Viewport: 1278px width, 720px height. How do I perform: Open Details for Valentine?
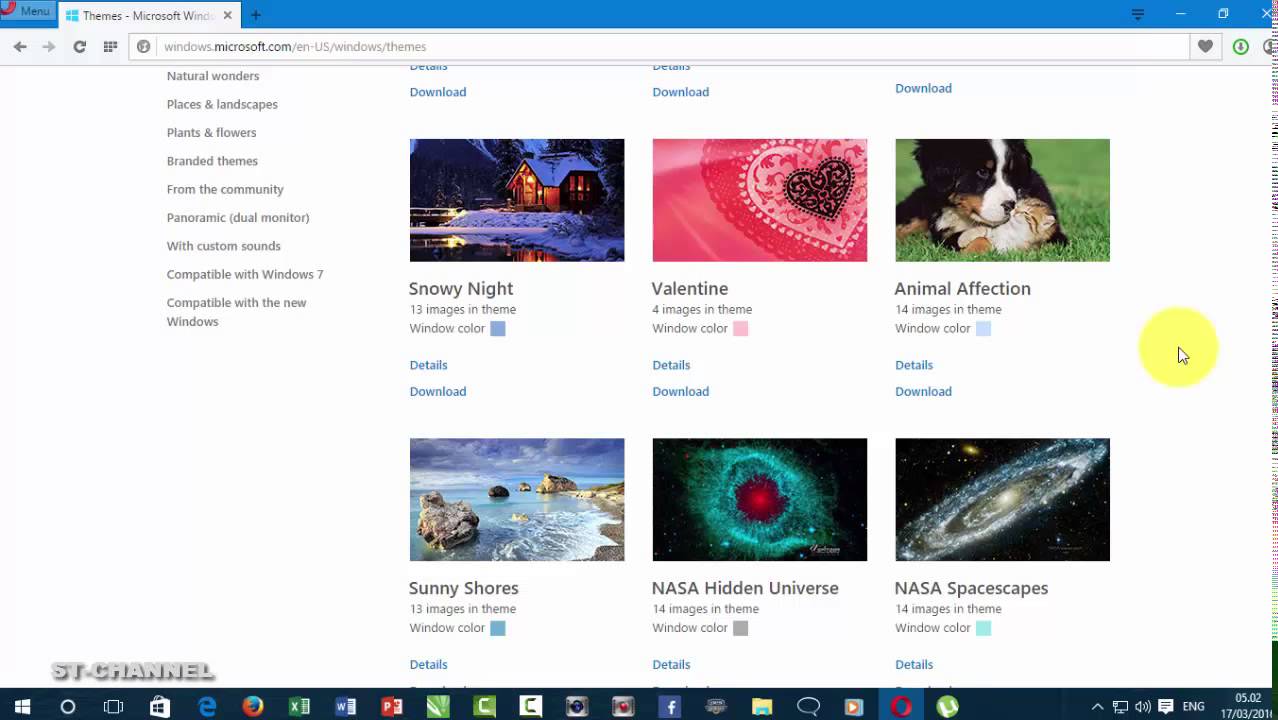(671, 365)
